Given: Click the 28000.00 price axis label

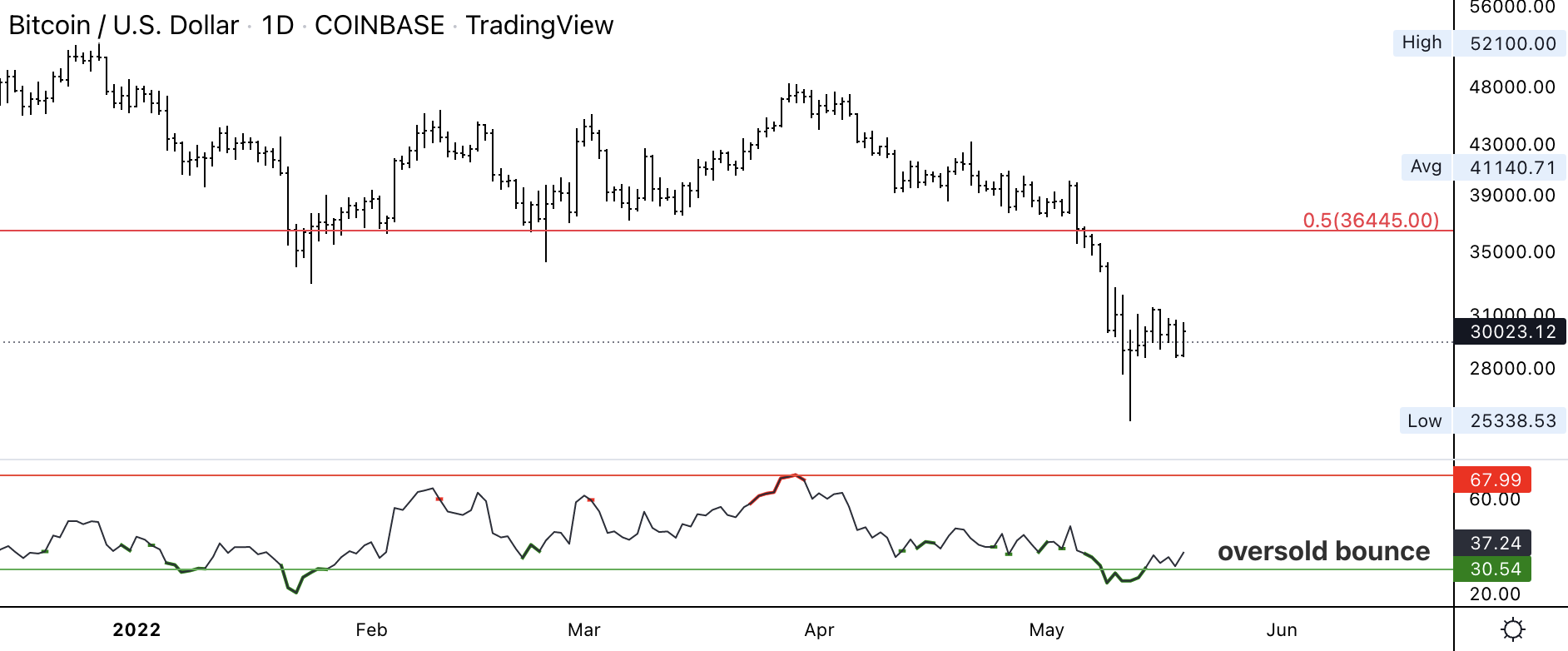Looking at the screenshot, I should tap(1512, 369).
